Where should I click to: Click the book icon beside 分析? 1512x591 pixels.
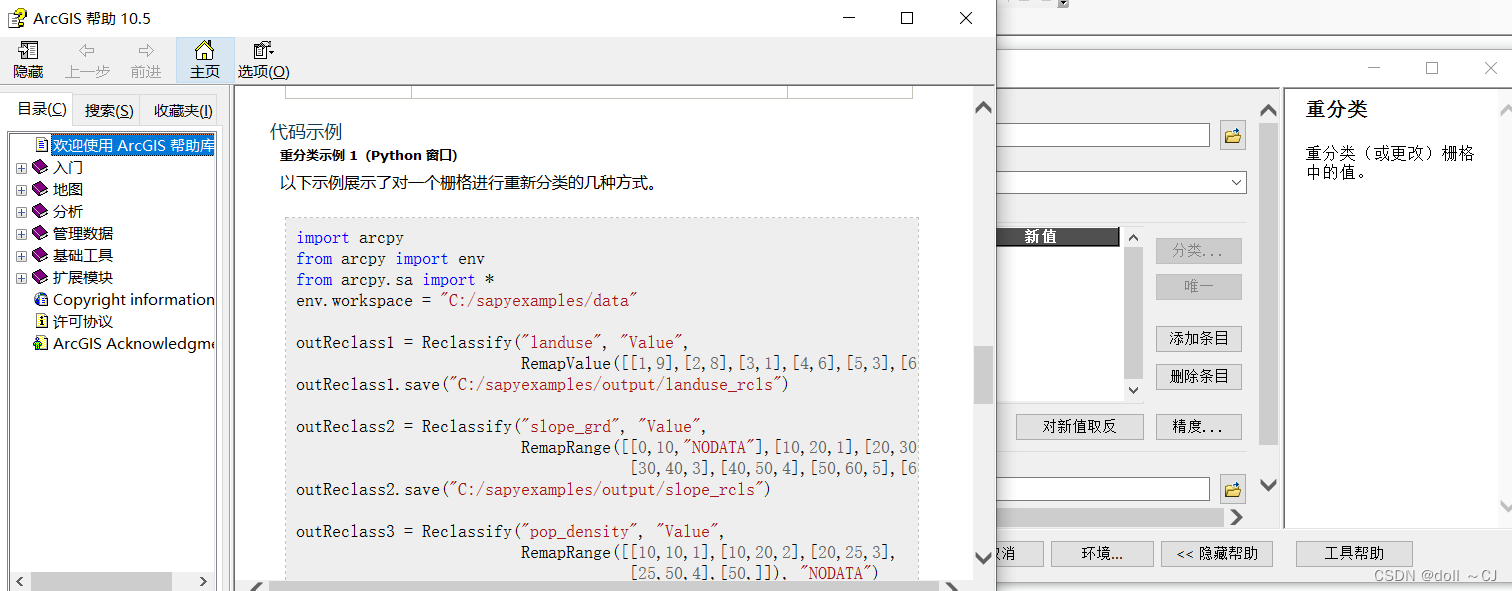point(40,211)
